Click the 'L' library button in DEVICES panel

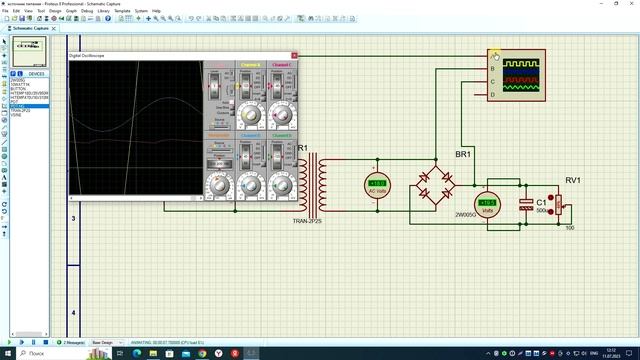(20, 74)
